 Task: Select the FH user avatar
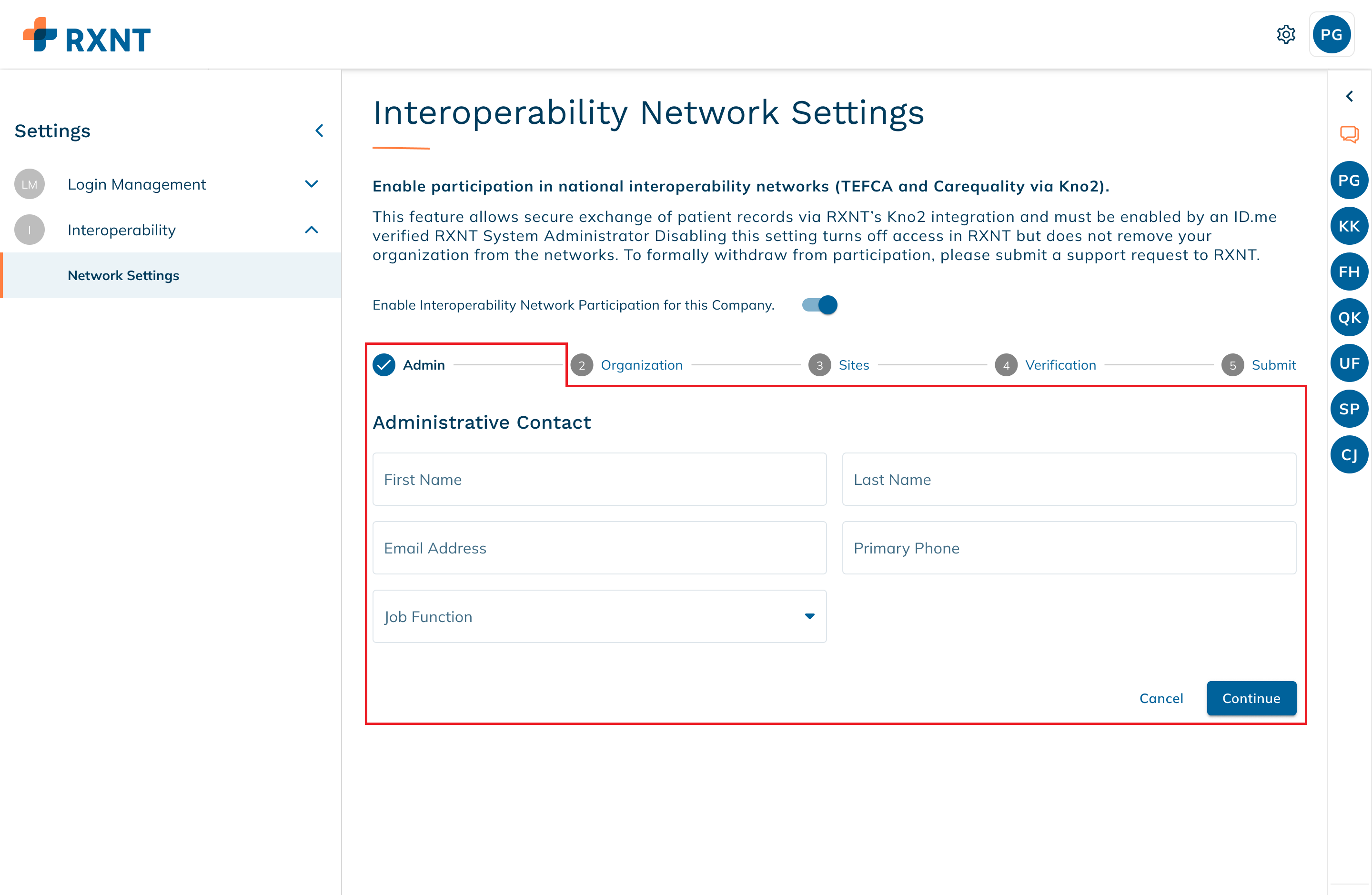[x=1350, y=272]
